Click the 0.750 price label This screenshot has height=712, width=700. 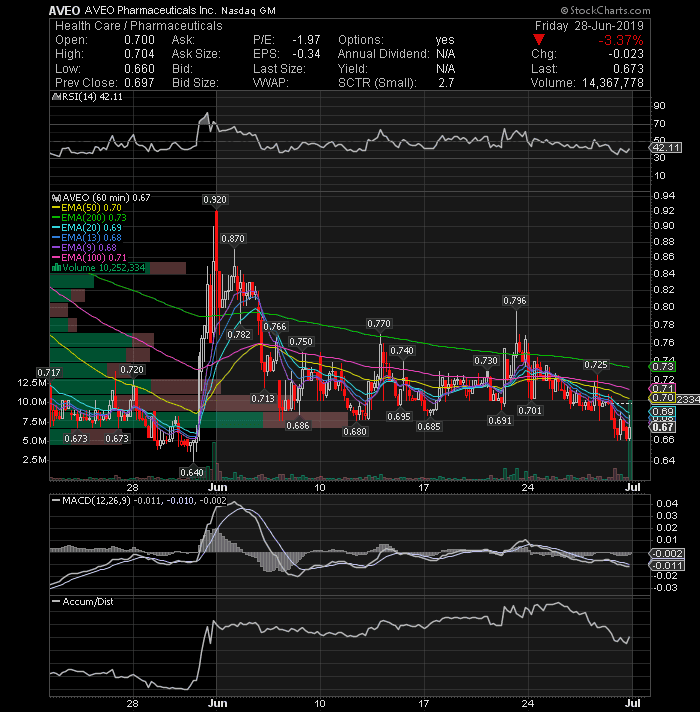[301, 342]
